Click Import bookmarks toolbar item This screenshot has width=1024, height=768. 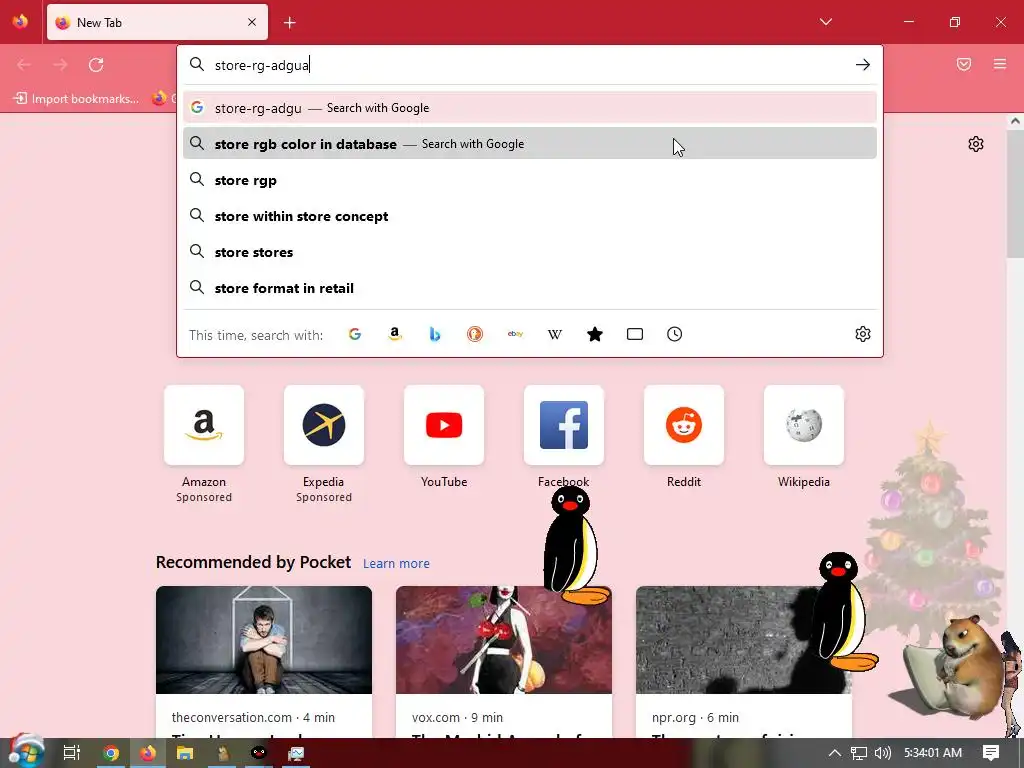click(x=76, y=99)
